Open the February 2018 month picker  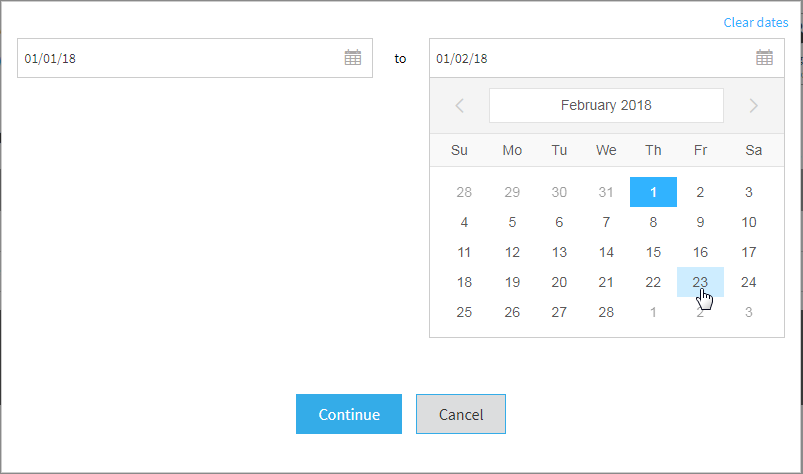coord(606,105)
